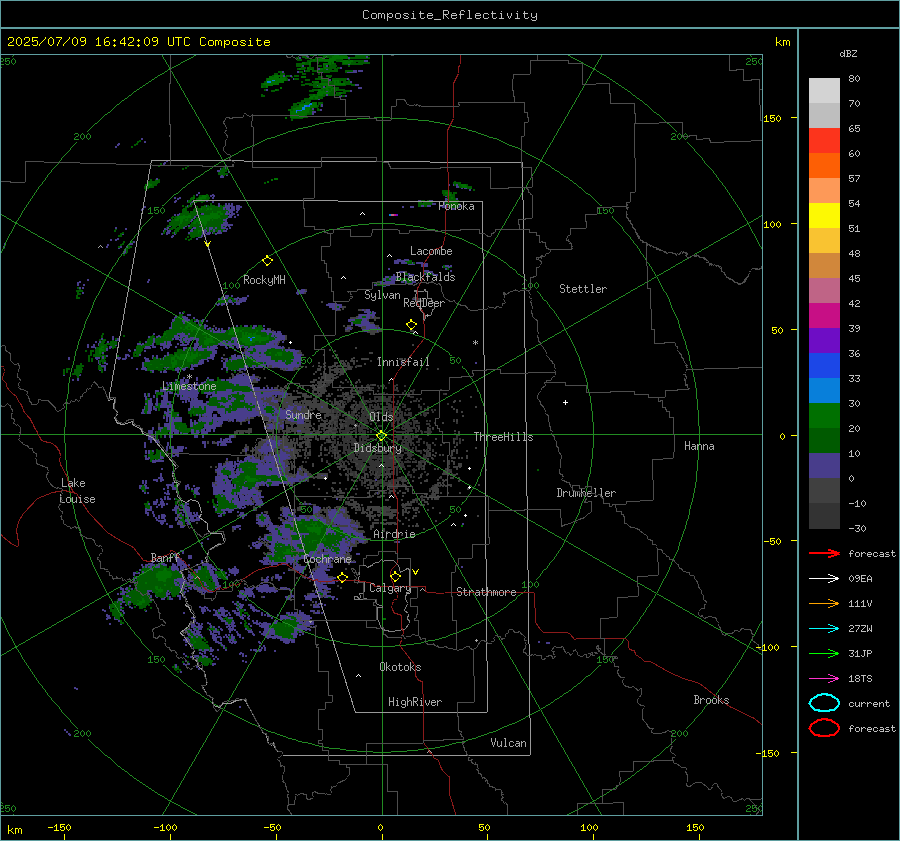Click the yellow diamond marker near RockyMH
This screenshot has height=841, width=900.
(267, 261)
